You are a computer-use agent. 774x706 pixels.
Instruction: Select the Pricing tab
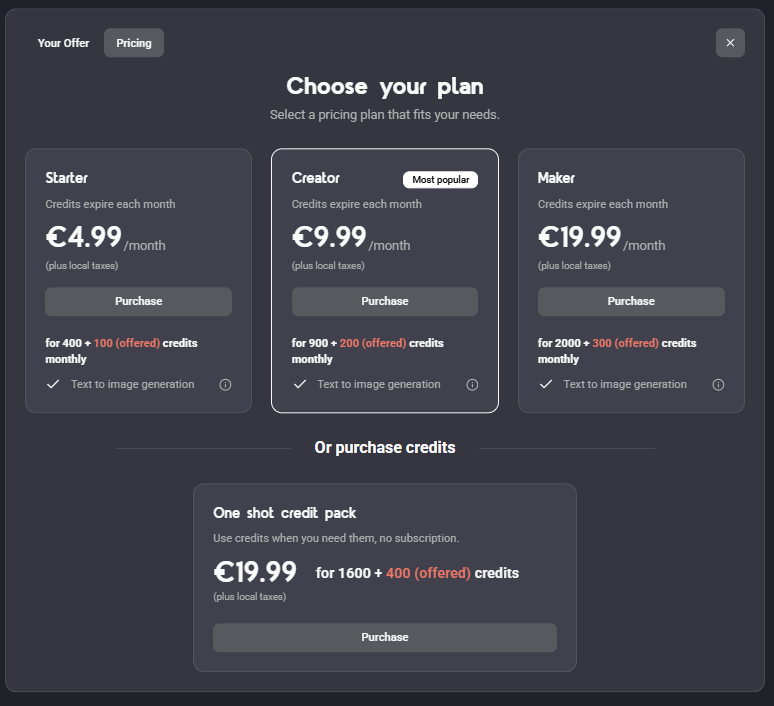(x=134, y=43)
